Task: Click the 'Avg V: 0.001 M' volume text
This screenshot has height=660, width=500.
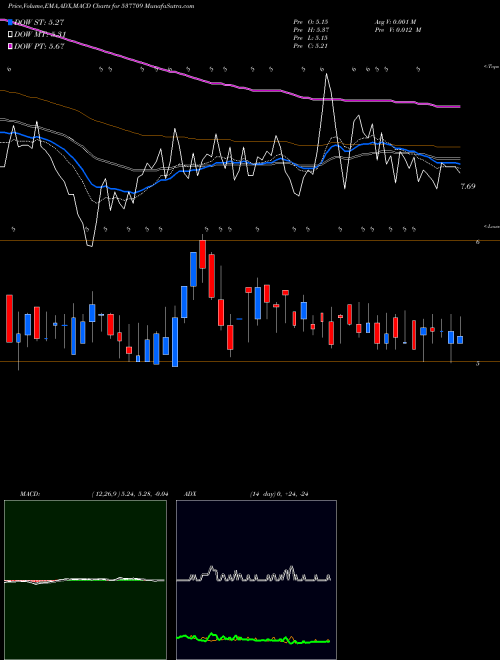Action: click(397, 21)
